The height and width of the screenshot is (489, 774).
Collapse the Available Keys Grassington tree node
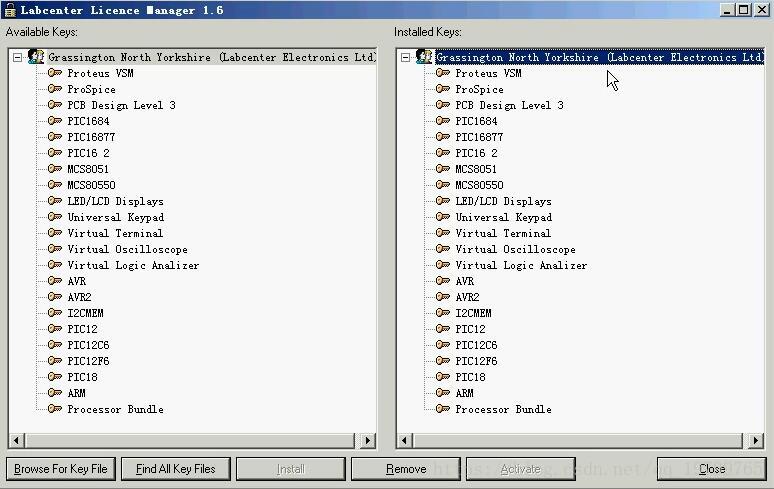17,57
